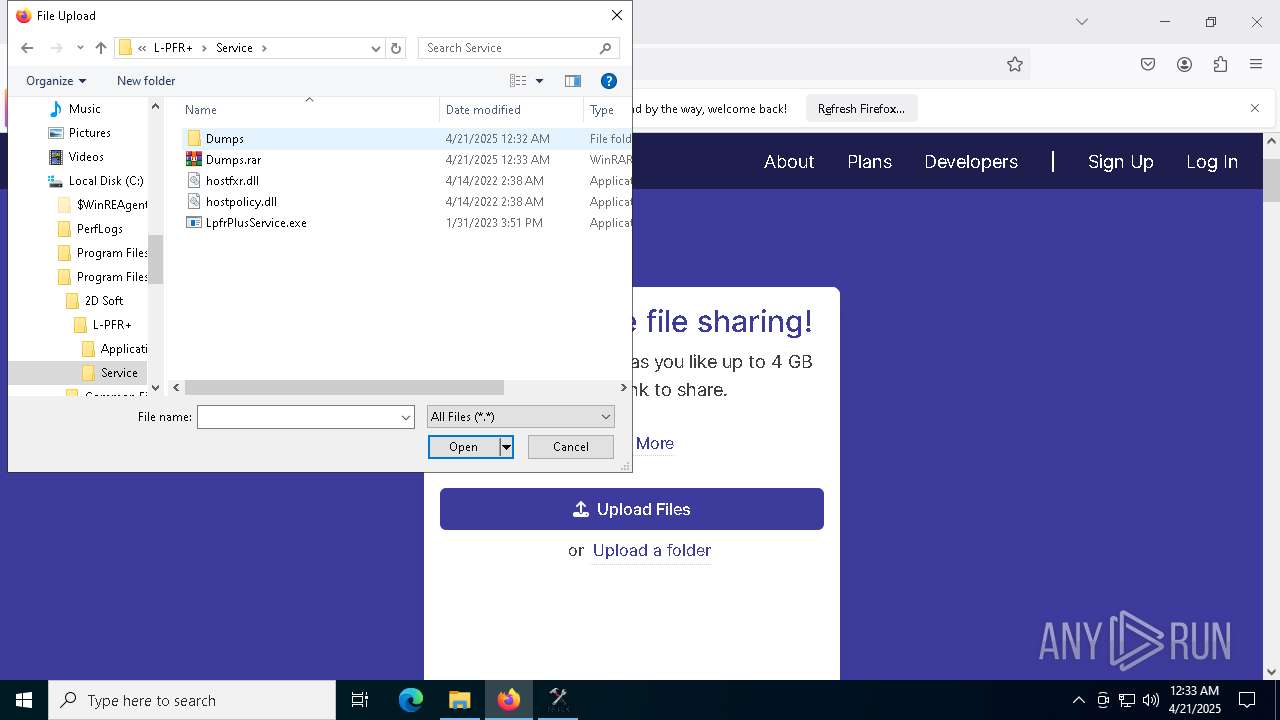Image resolution: width=1280 pixels, height=720 pixels.
Task: Dismiss the Firefox notification bar
Action: point(1255,108)
